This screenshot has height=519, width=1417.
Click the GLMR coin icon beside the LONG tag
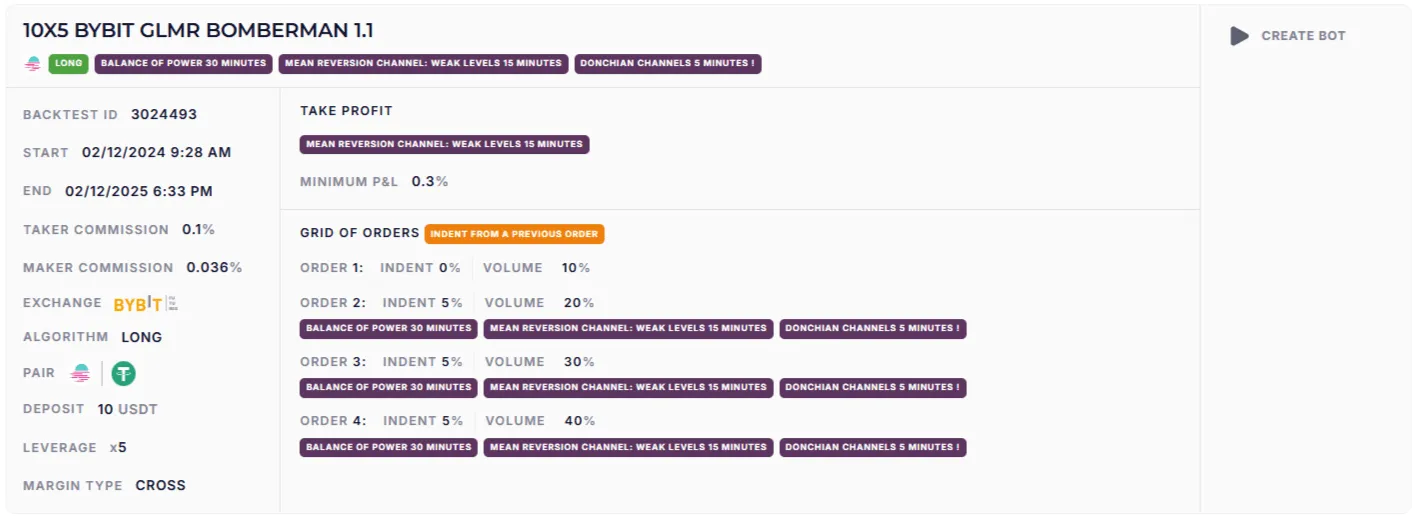(x=33, y=64)
